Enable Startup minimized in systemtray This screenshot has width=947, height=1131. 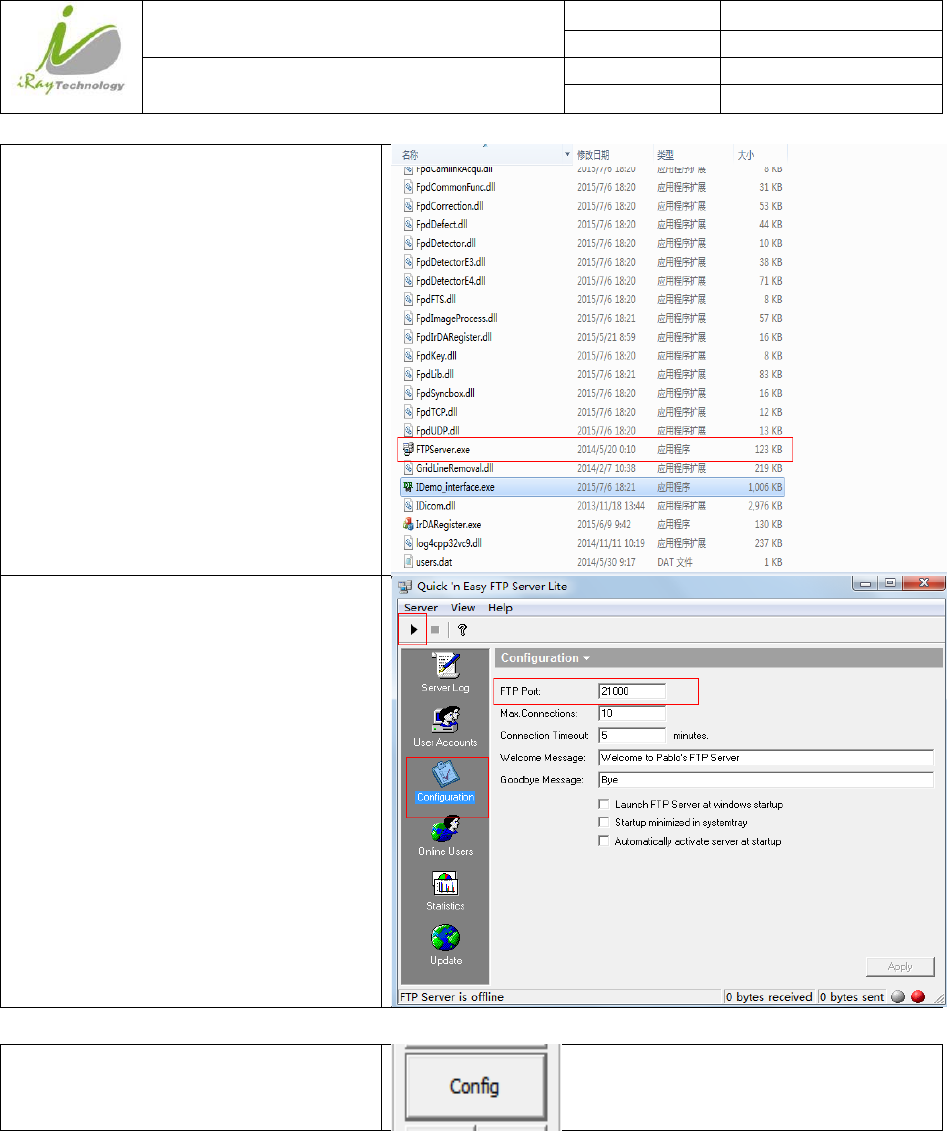click(x=604, y=822)
